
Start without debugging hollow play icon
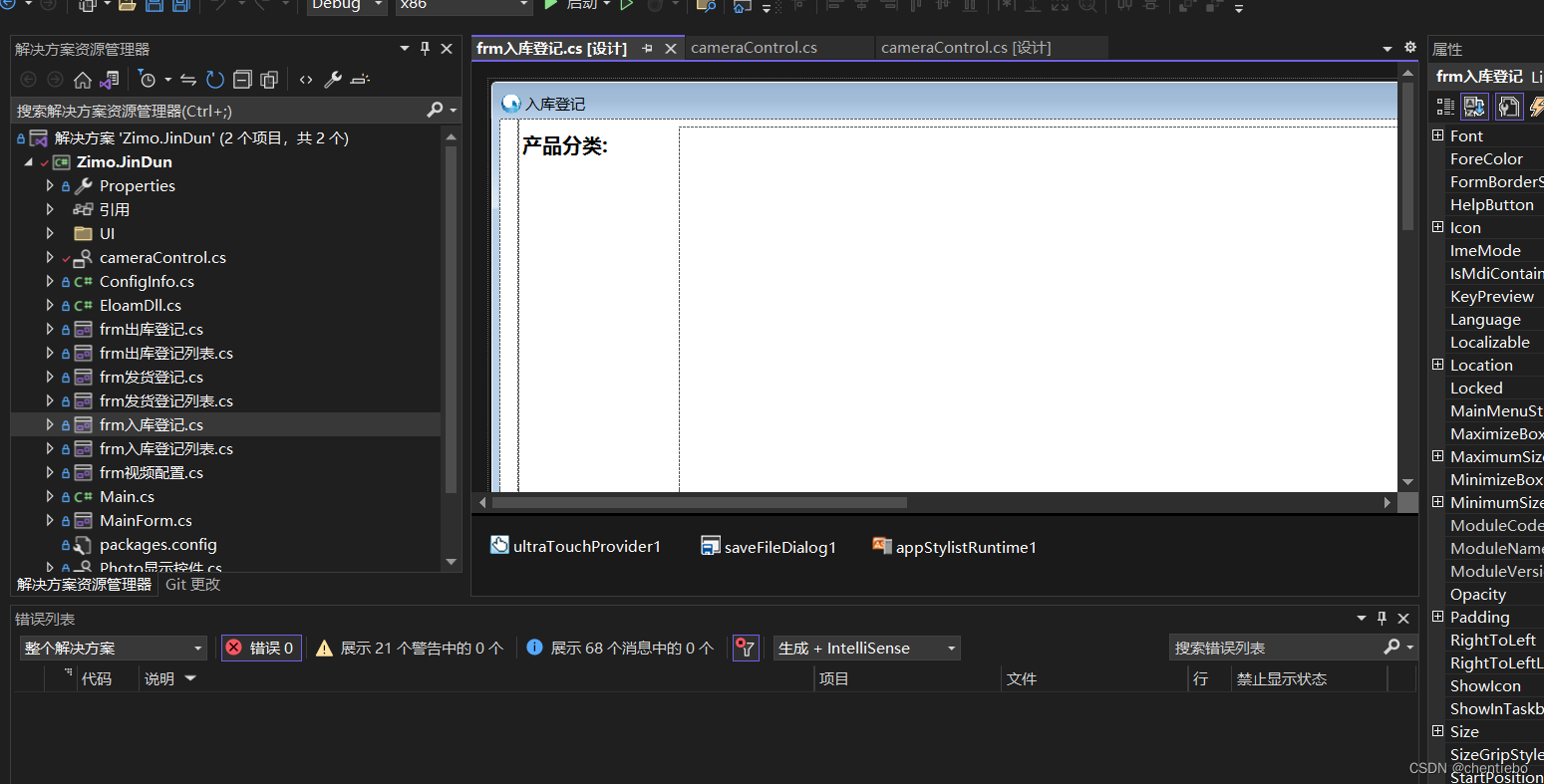[x=627, y=5]
